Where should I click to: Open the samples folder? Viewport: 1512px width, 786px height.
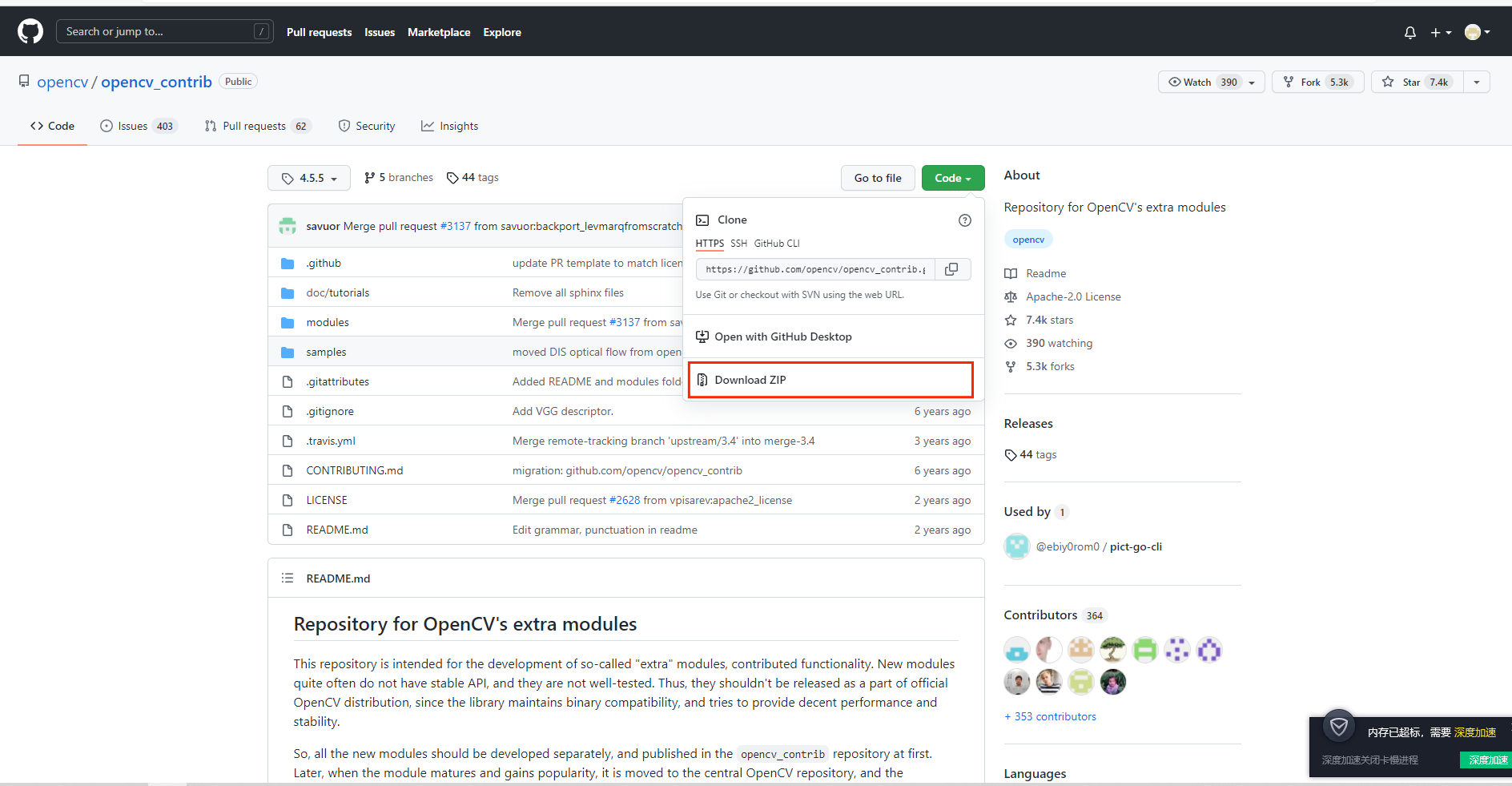point(326,352)
